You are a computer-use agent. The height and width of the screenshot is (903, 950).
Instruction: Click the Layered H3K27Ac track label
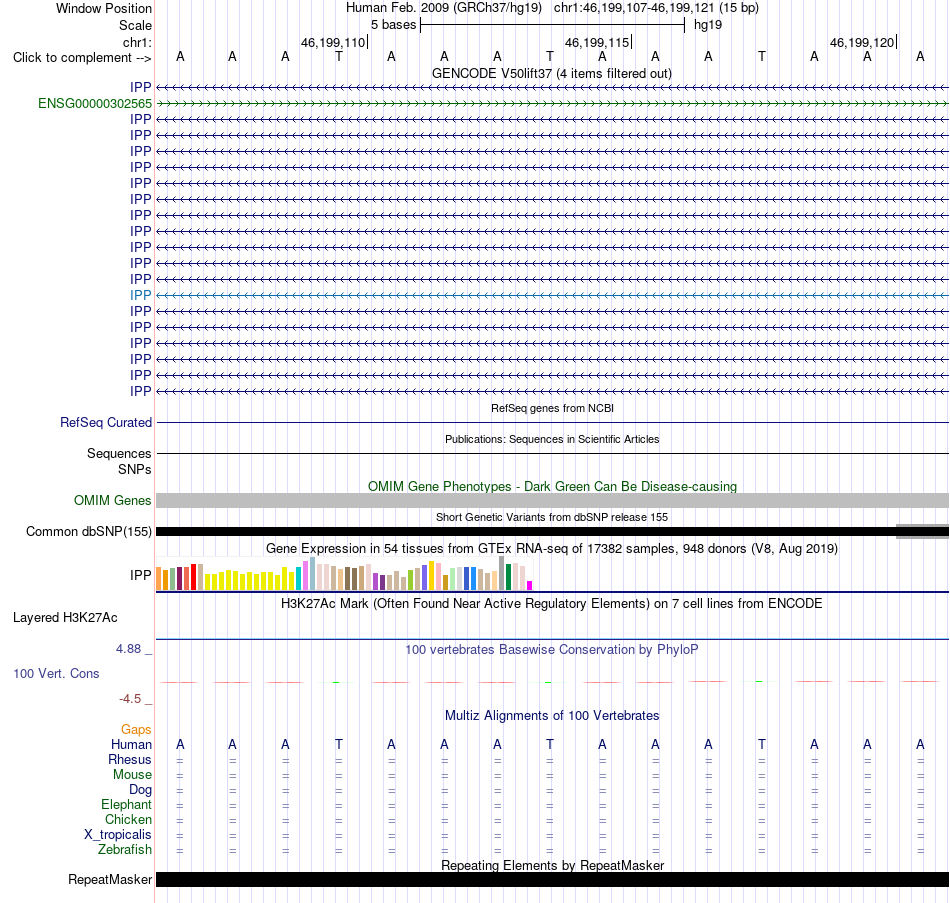pos(65,618)
